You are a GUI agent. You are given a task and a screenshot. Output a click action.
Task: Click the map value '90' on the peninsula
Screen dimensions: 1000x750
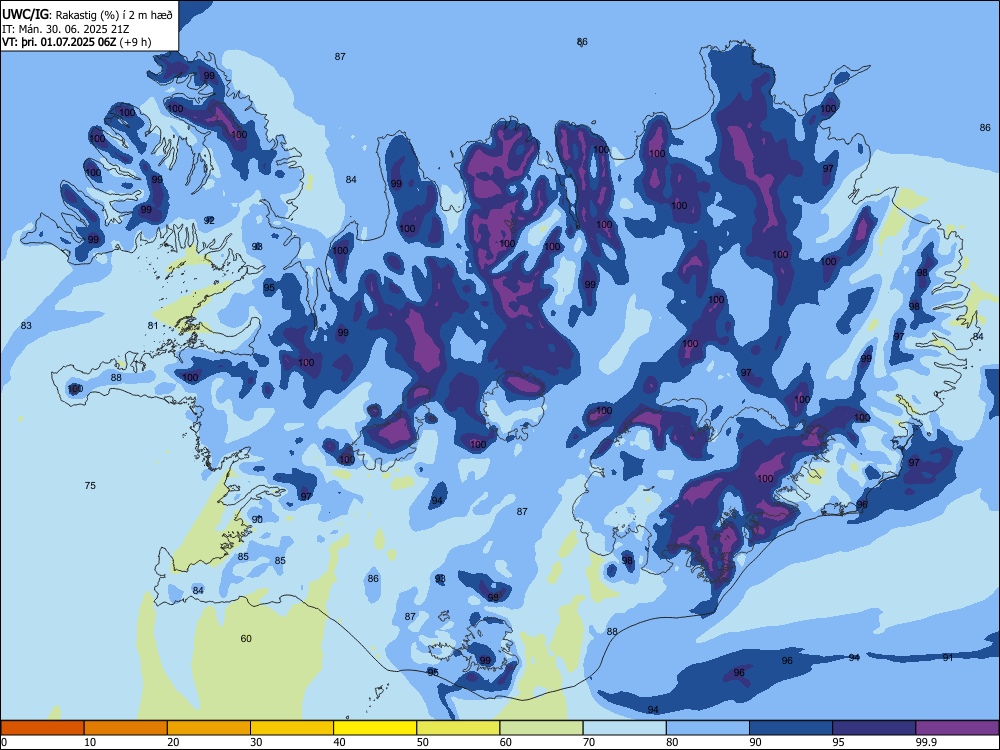coord(257,520)
